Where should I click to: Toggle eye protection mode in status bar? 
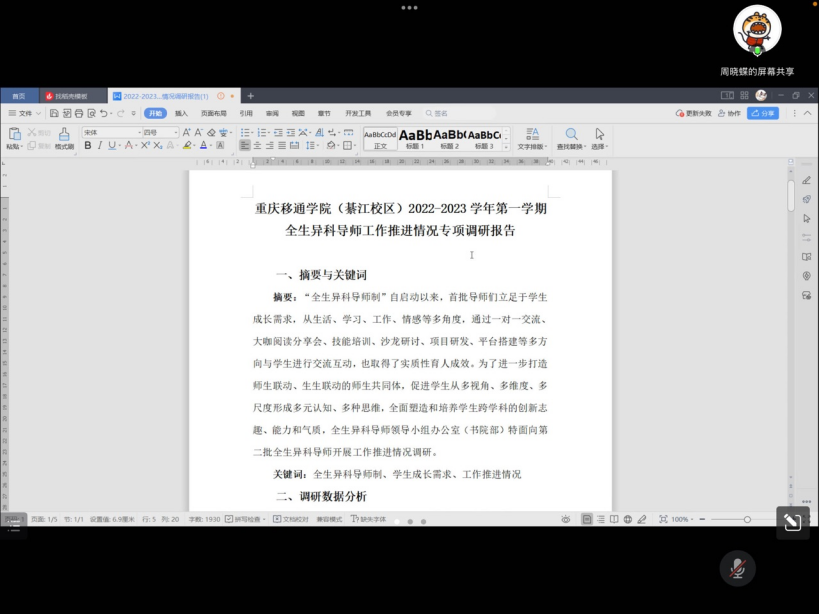(x=566, y=520)
